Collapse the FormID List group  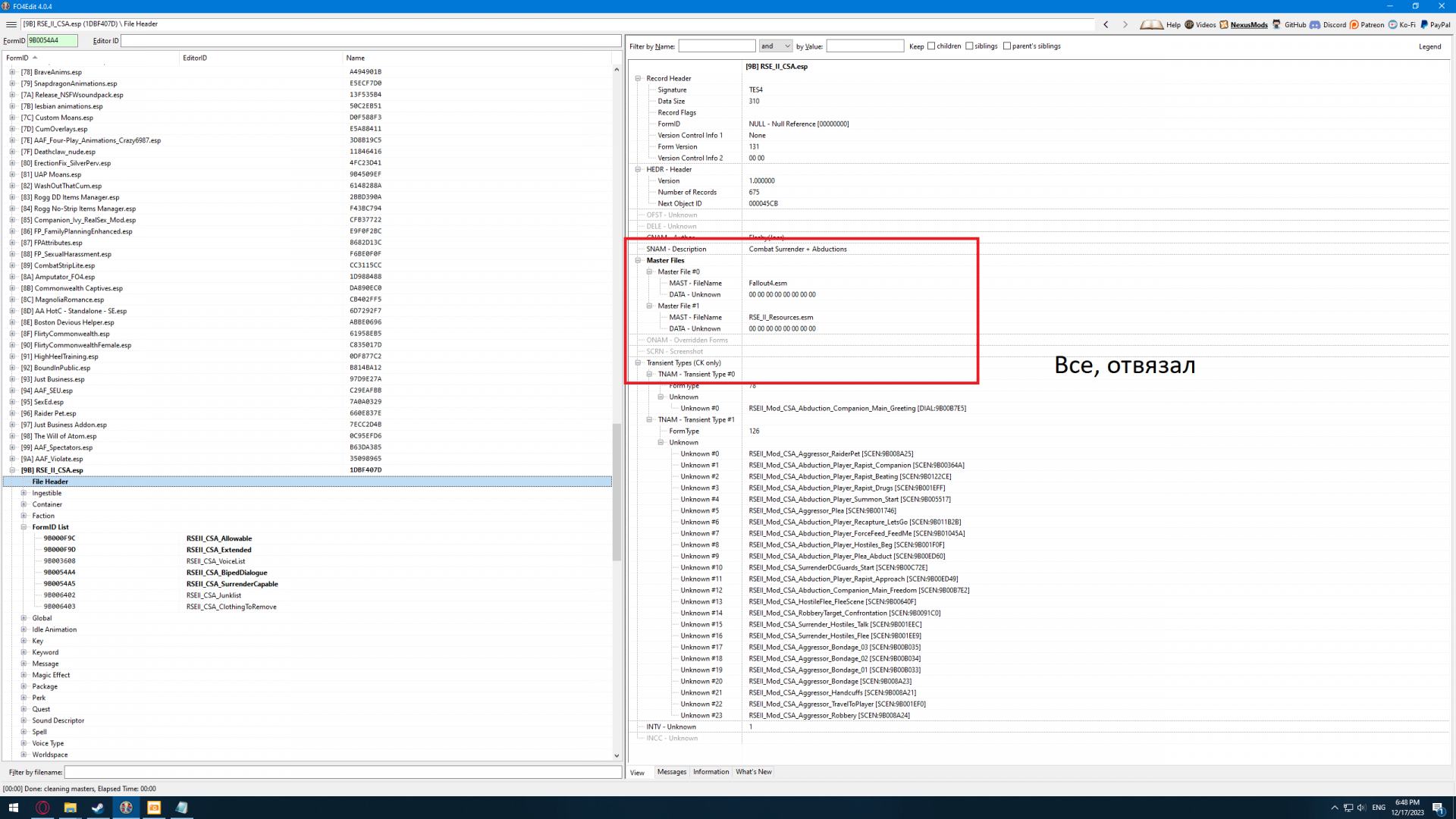coord(24,527)
